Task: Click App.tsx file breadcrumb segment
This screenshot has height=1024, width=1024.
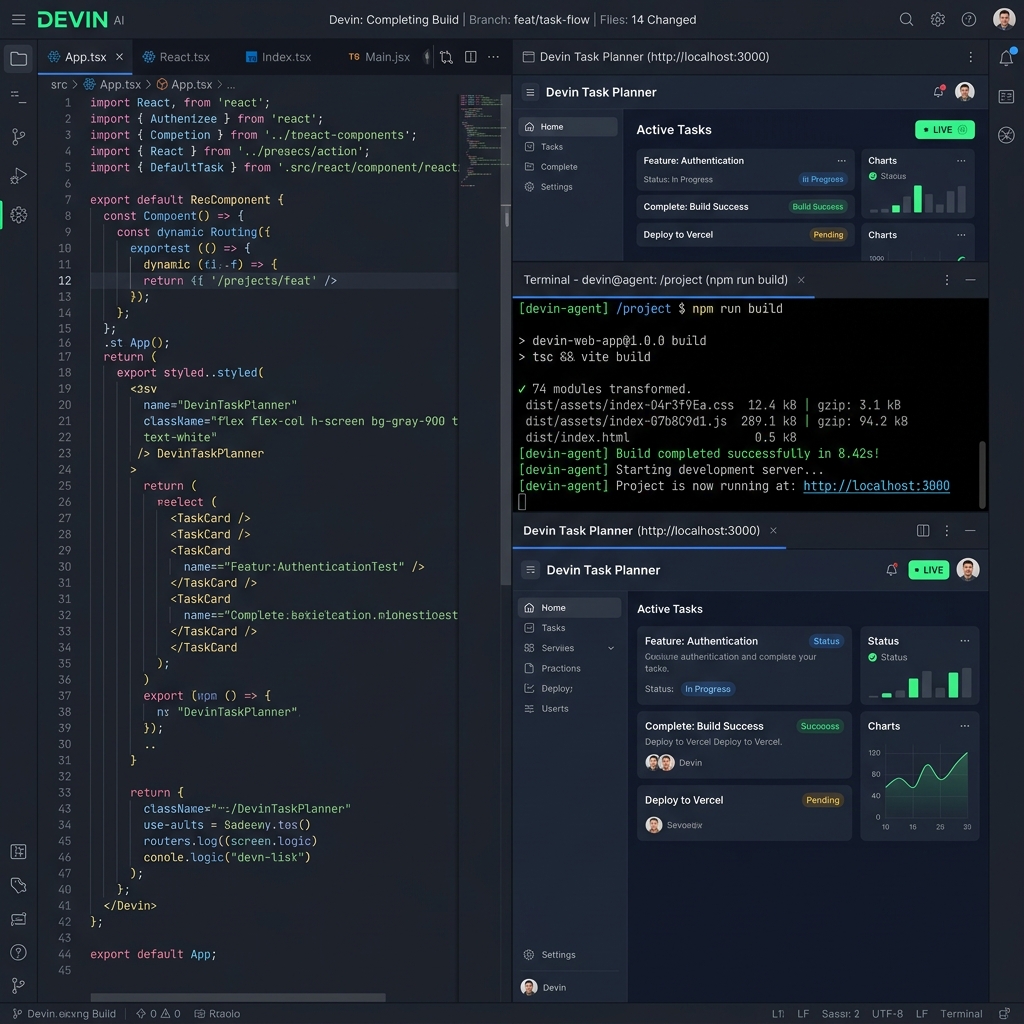Action: [112, 85]
